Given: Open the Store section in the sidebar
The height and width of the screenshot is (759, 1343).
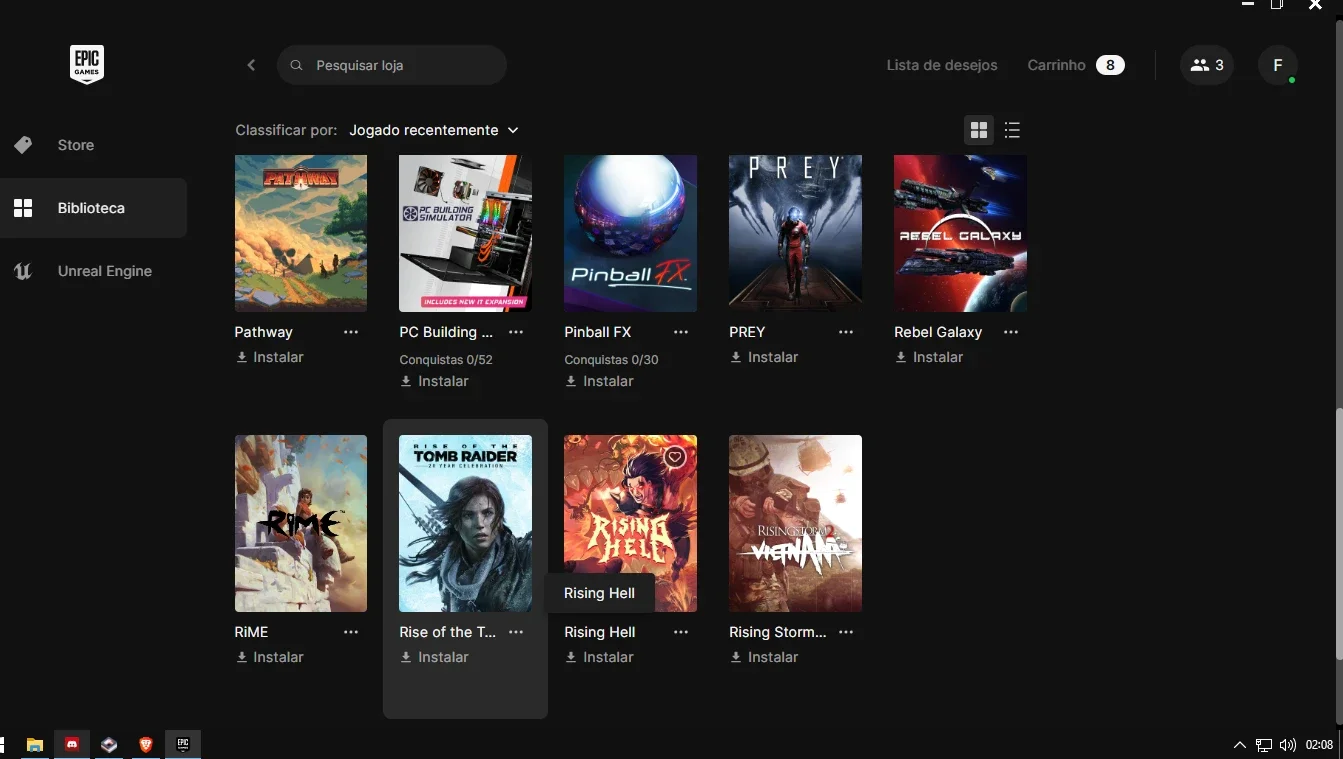Looking at the screenshot, I should click(x=93, y=145).
